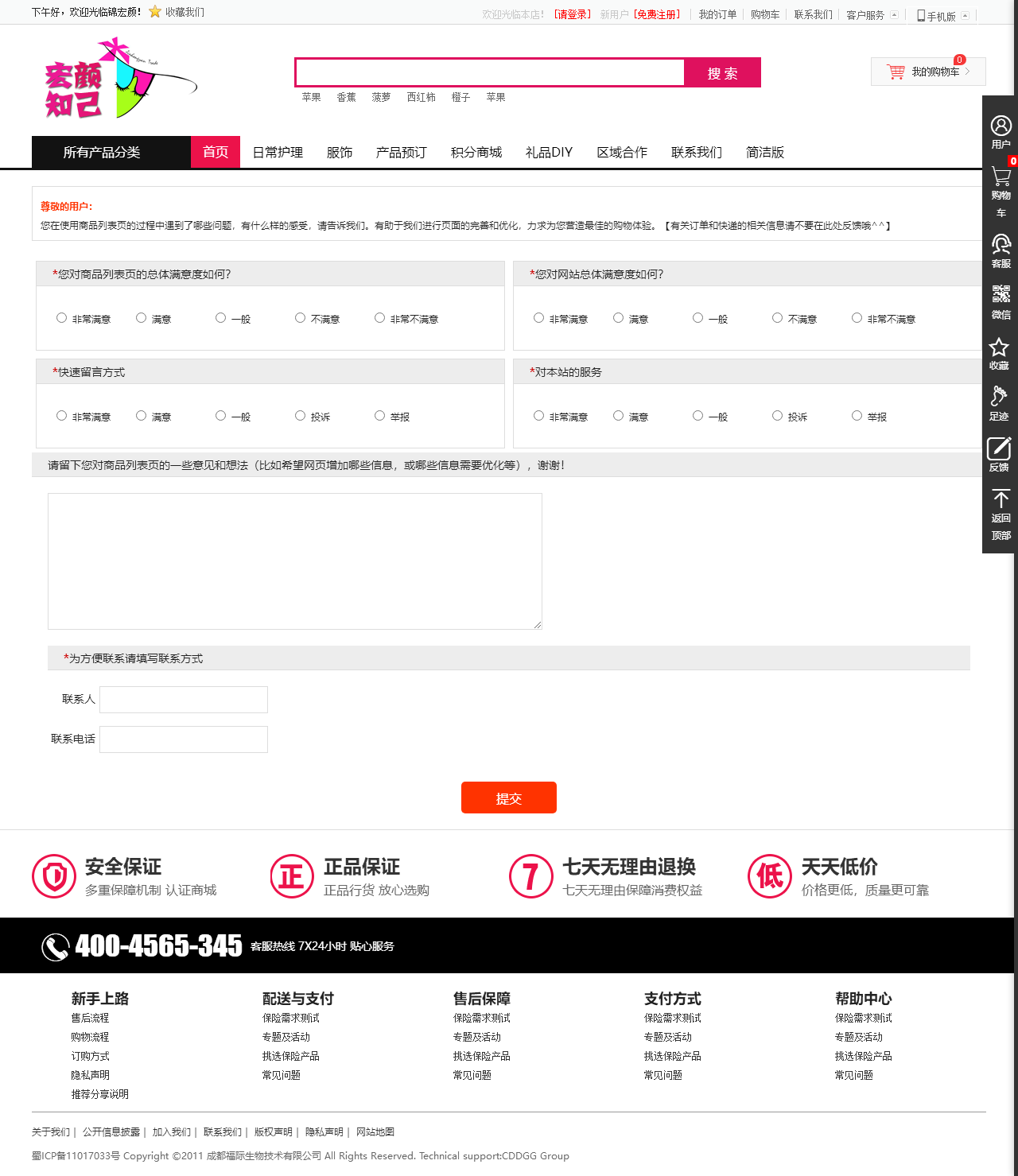This screenshot has height=1176, width=1018.
Task: Choose 投诉 under 快速留言方式
Action: tap(300, 416)
